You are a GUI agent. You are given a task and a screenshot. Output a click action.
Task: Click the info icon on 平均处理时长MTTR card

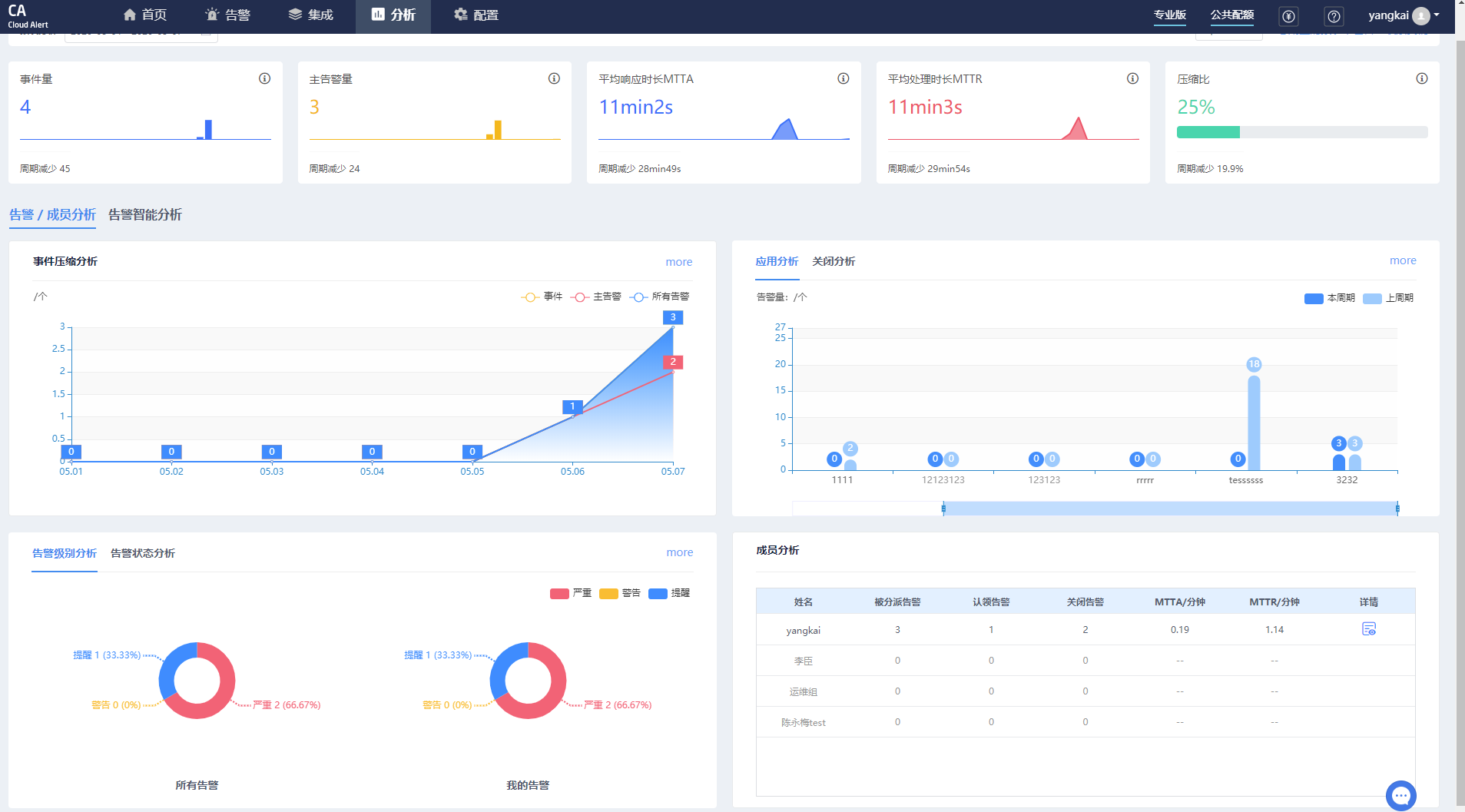click(1132, 78)
